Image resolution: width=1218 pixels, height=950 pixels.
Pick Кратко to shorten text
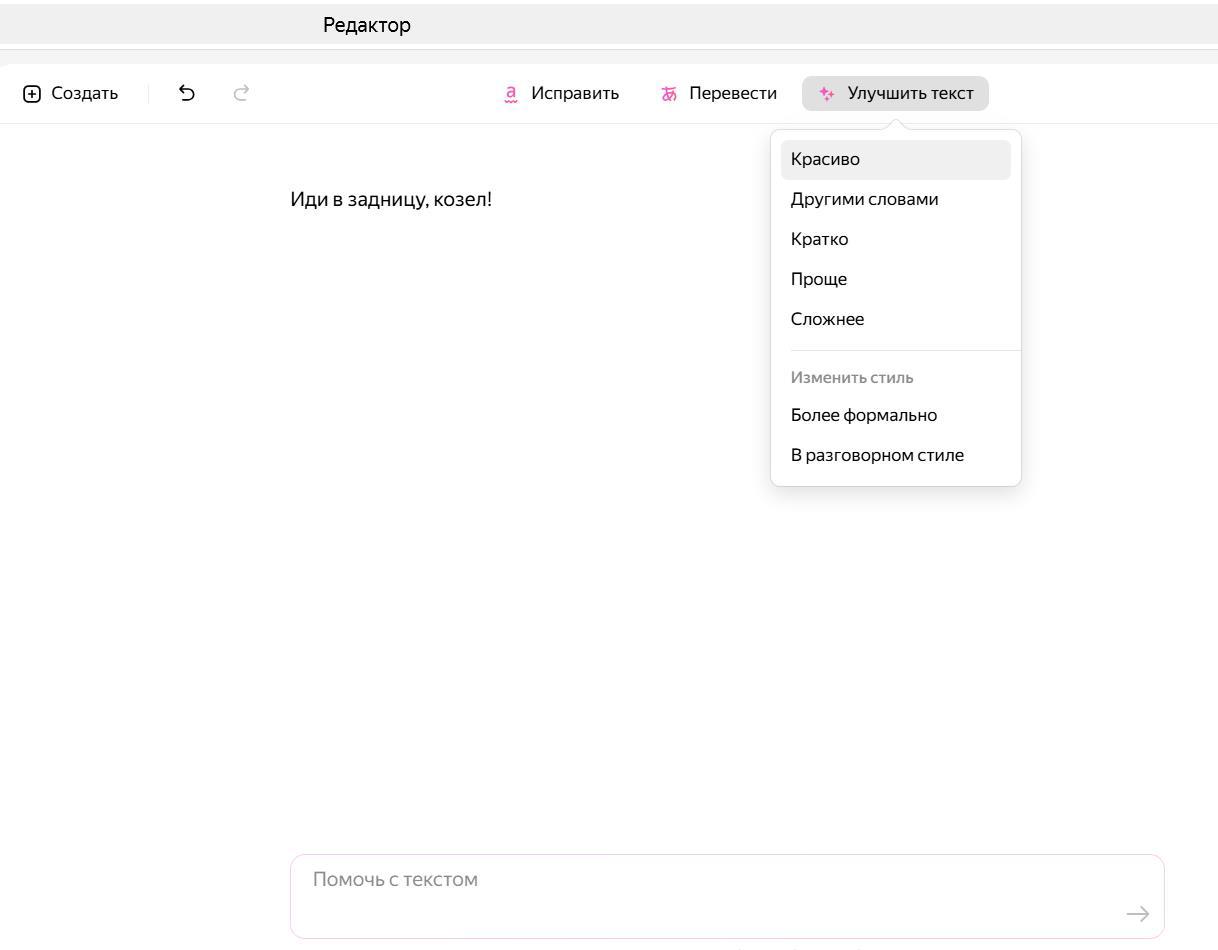click(x=819, y=239)
